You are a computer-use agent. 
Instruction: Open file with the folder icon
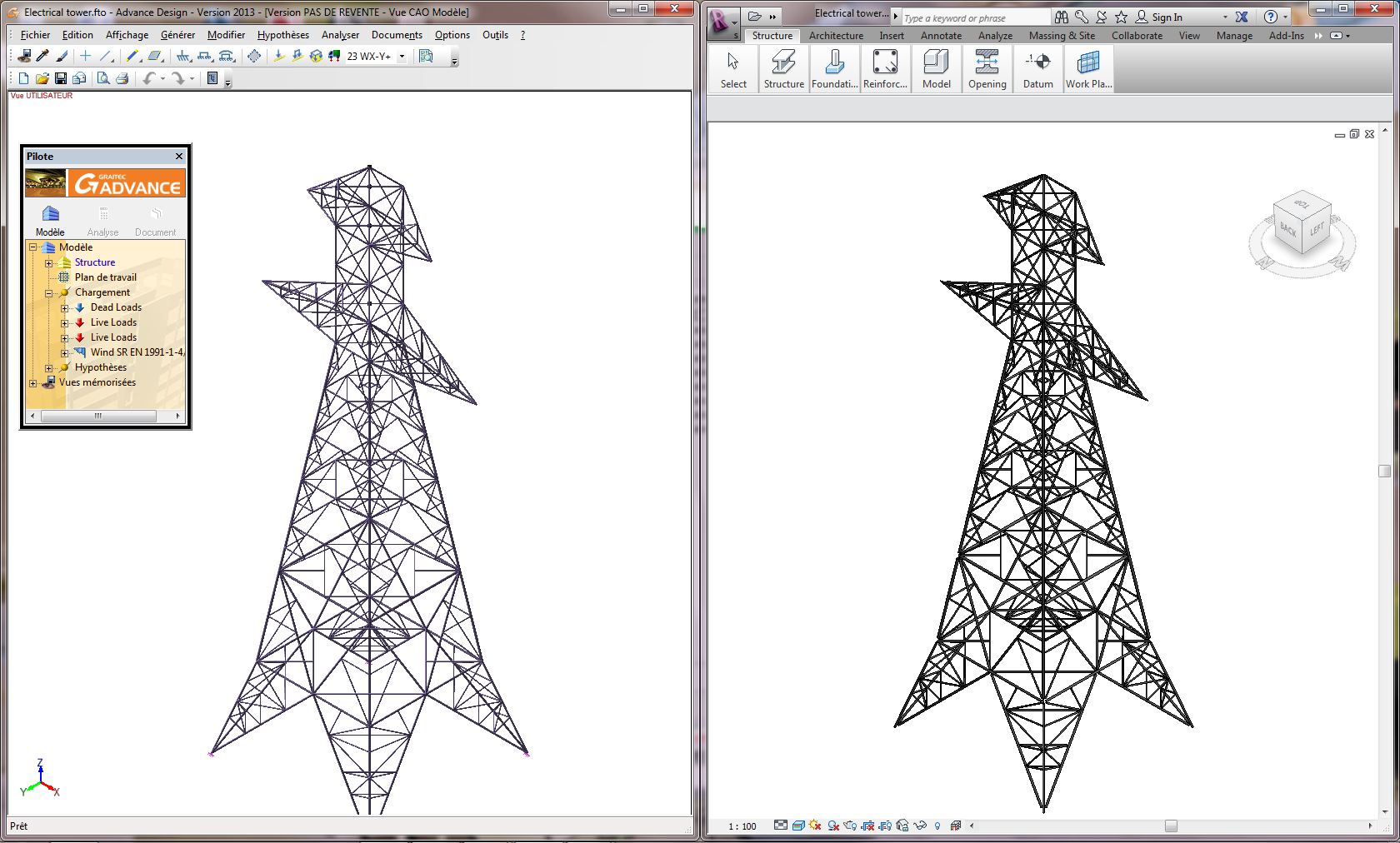(42, 78)
